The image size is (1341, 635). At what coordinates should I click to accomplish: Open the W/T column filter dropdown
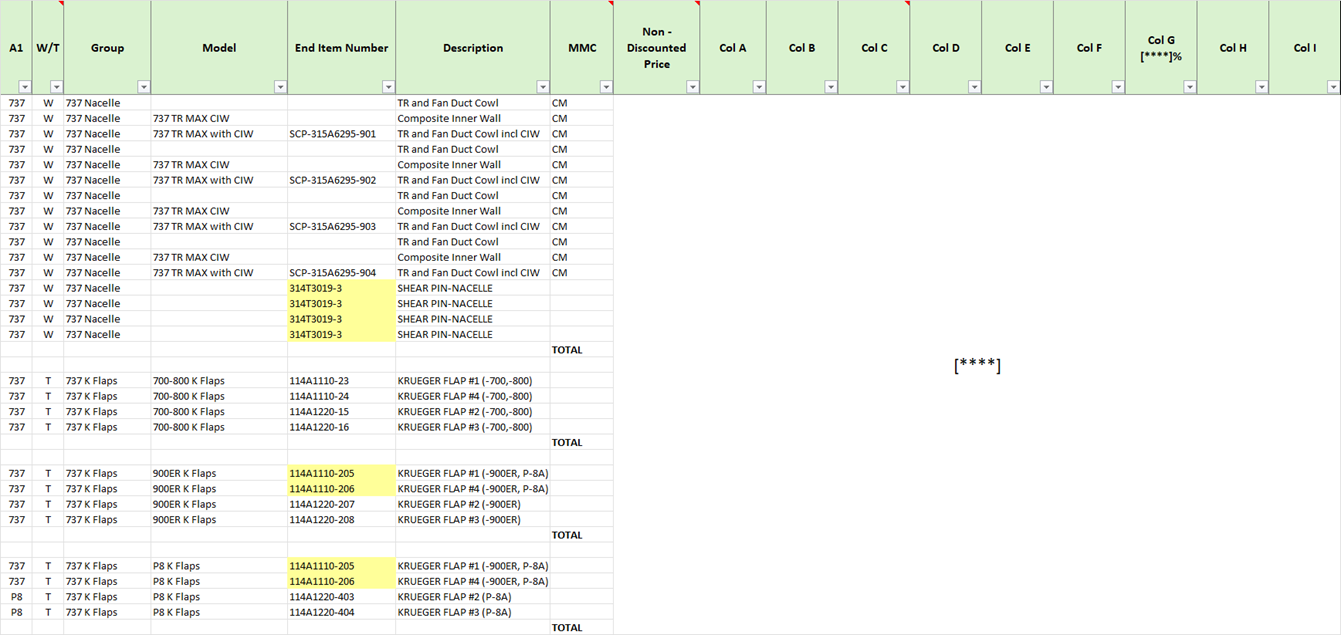pos(56,87)
